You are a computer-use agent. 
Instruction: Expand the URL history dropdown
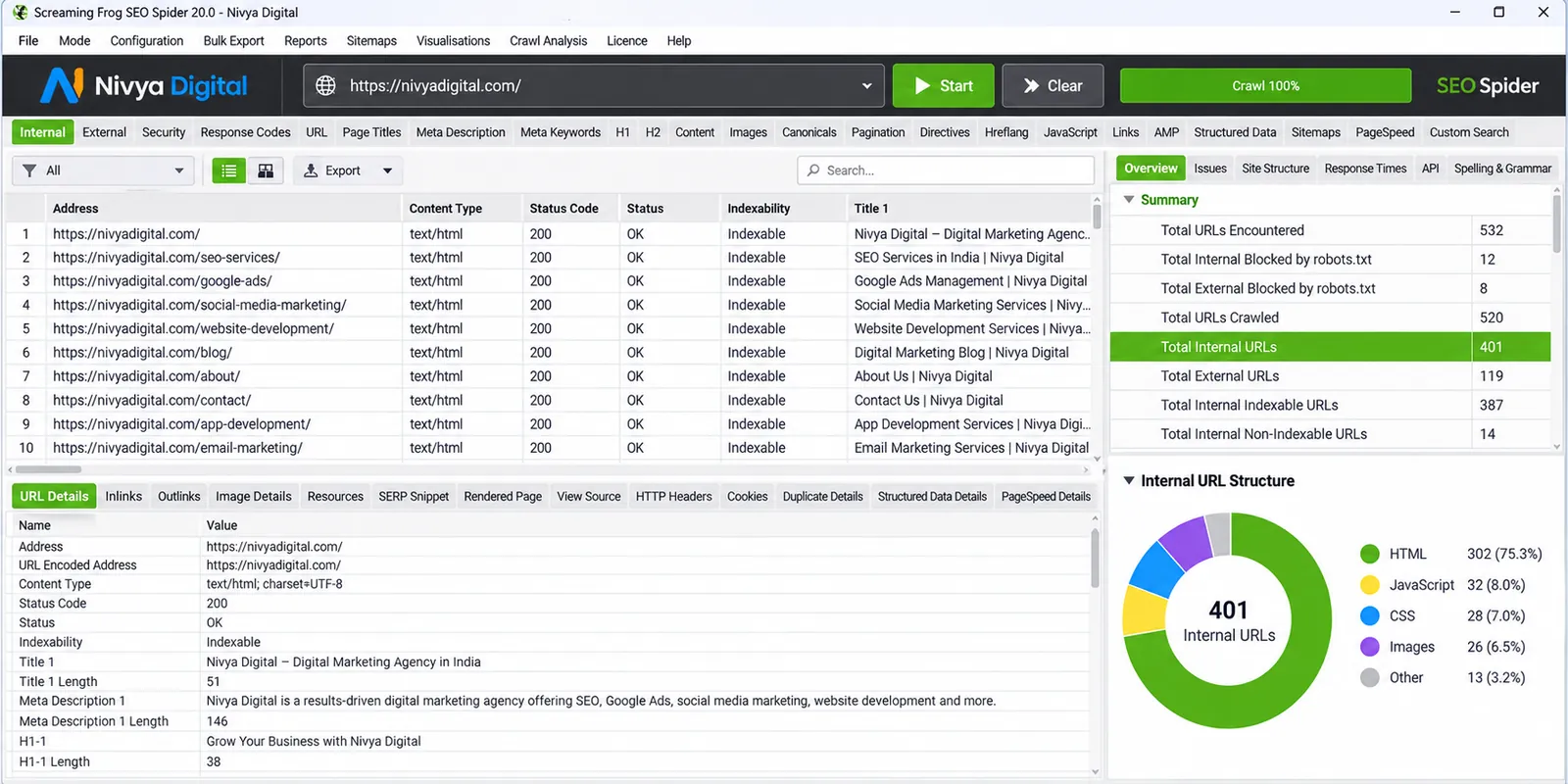tap(866, 86)
